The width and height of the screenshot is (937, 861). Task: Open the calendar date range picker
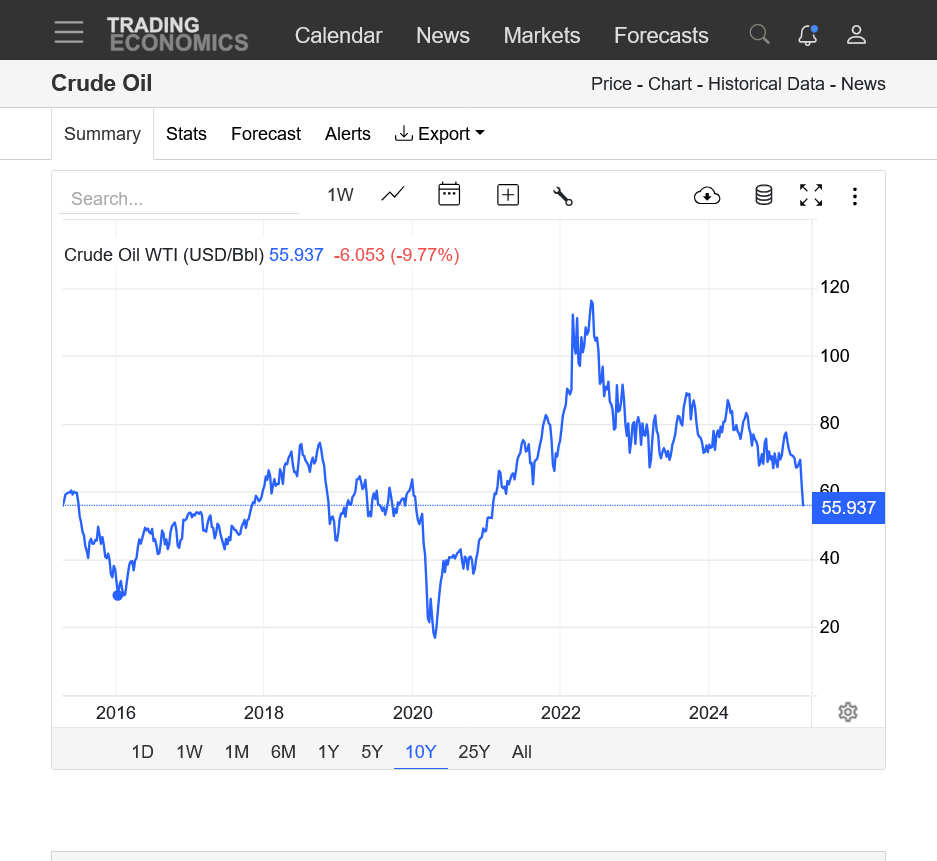point(449,194)
